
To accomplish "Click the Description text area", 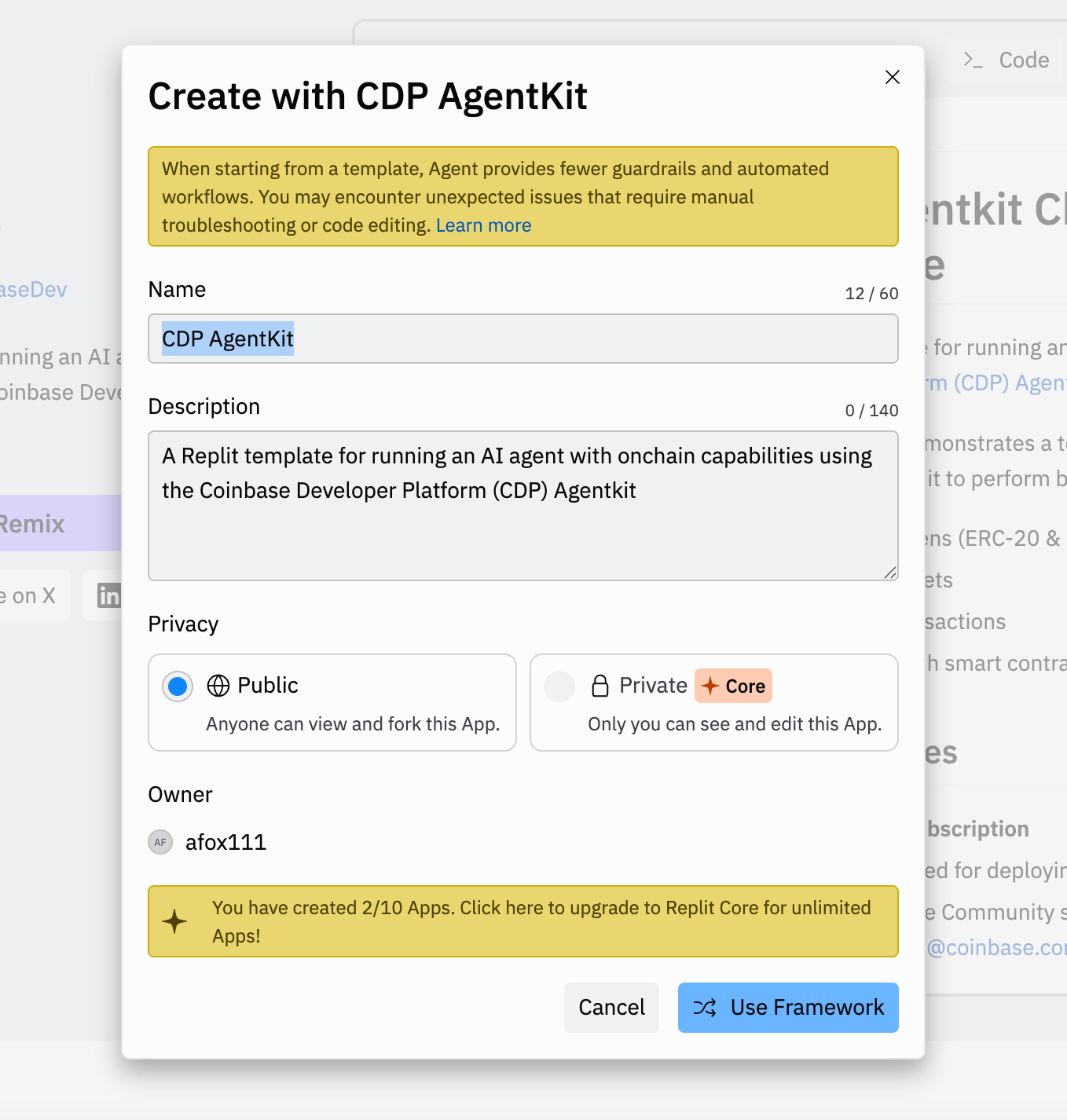I will tap(523, 506).
